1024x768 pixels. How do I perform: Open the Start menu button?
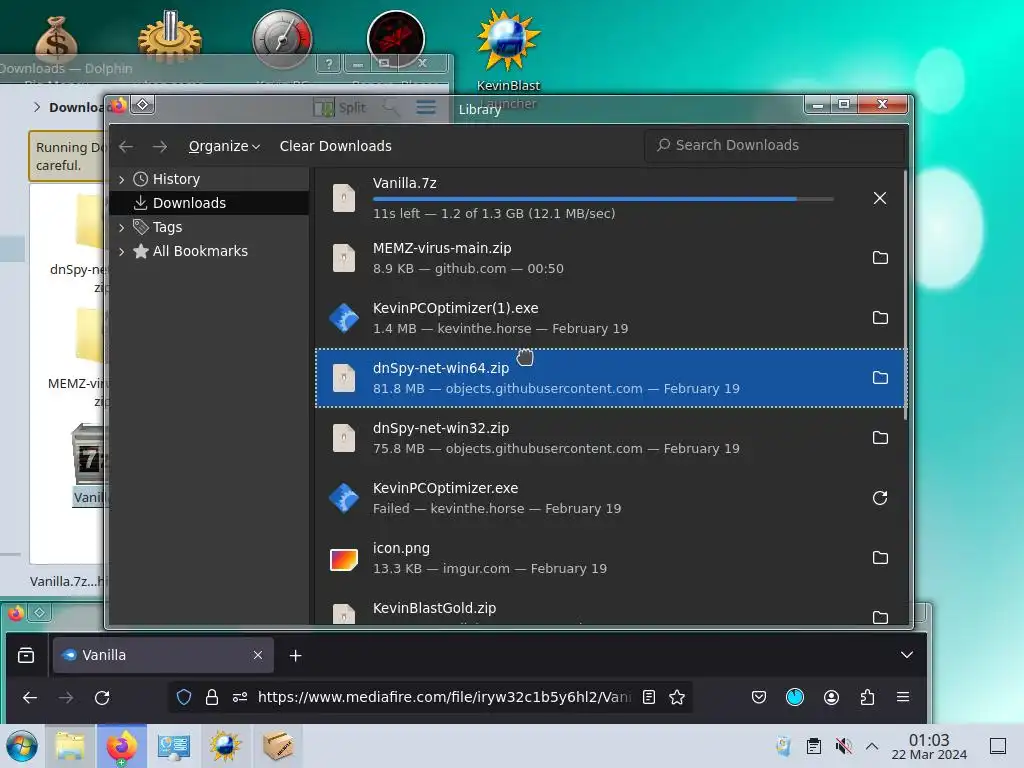(22, 746)
